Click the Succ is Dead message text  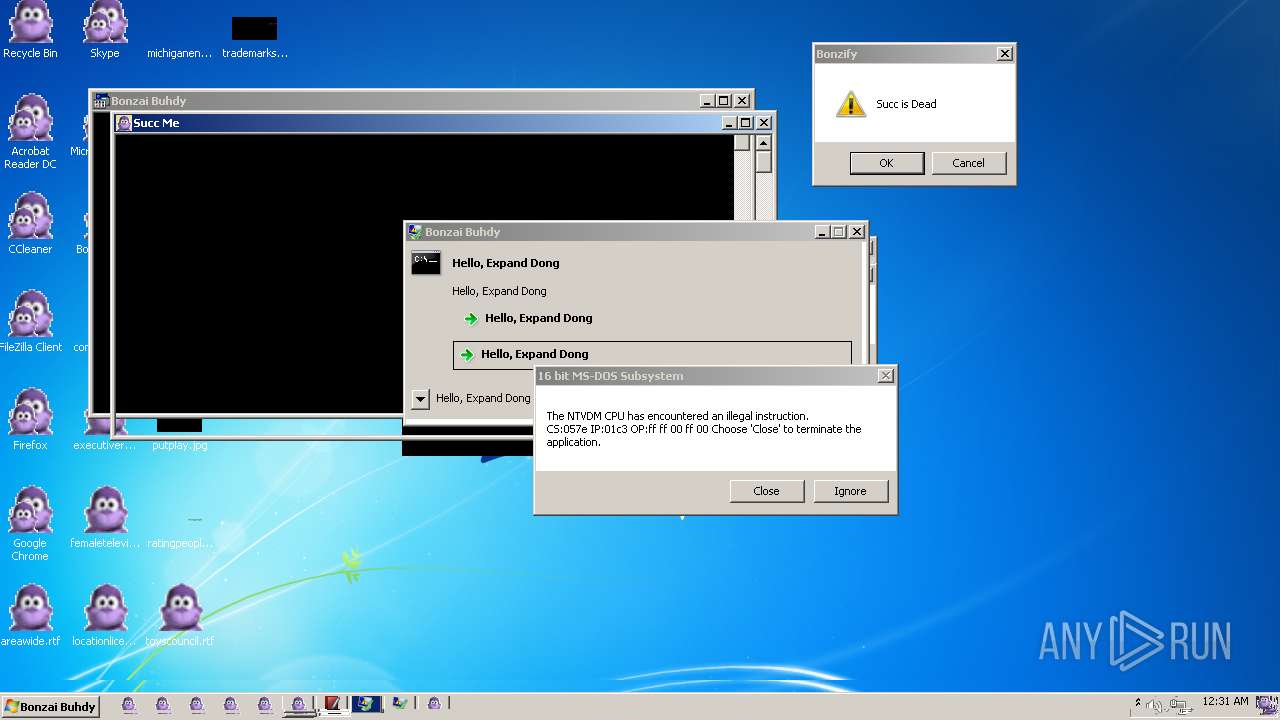[906, 104]
